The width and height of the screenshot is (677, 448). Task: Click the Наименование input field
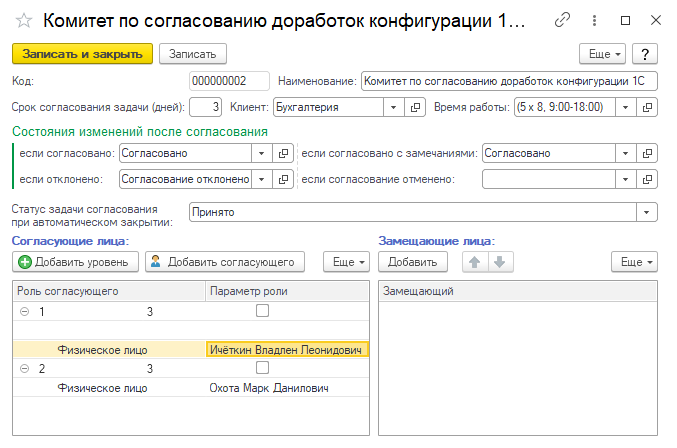pyautogui.click(x=509, y=81)
